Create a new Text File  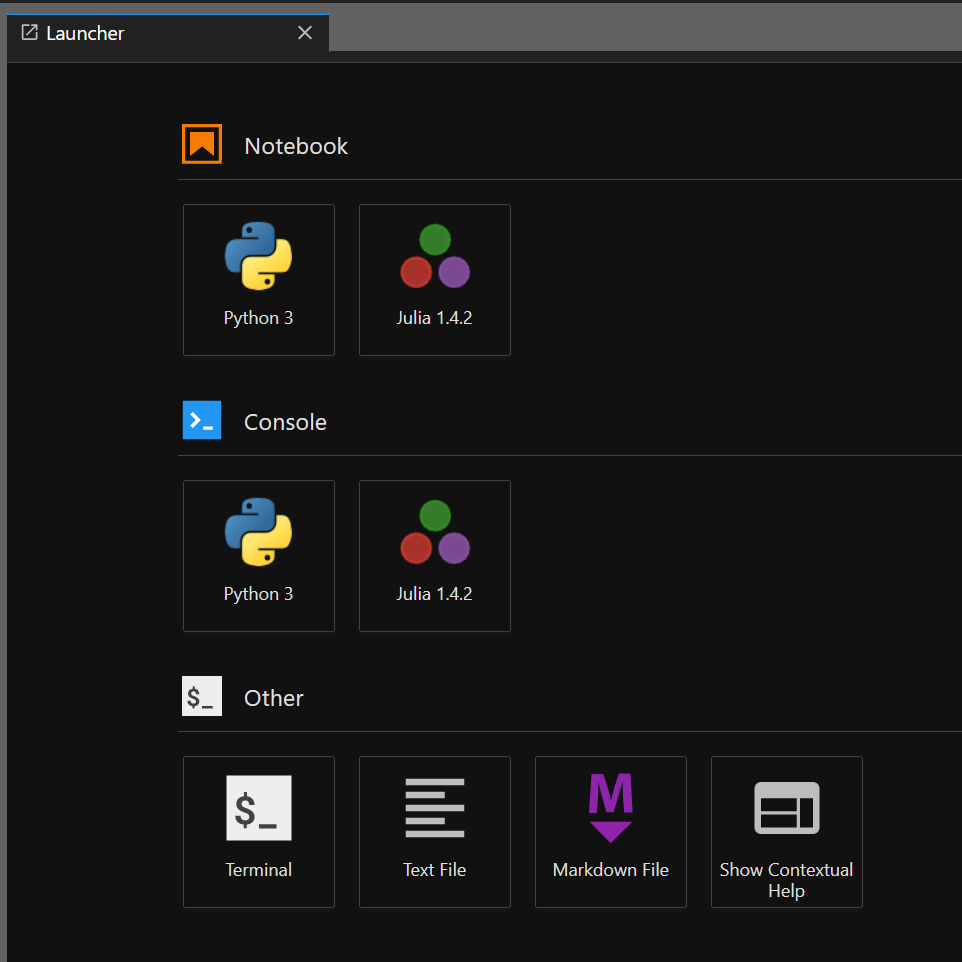tap(434, 832)
